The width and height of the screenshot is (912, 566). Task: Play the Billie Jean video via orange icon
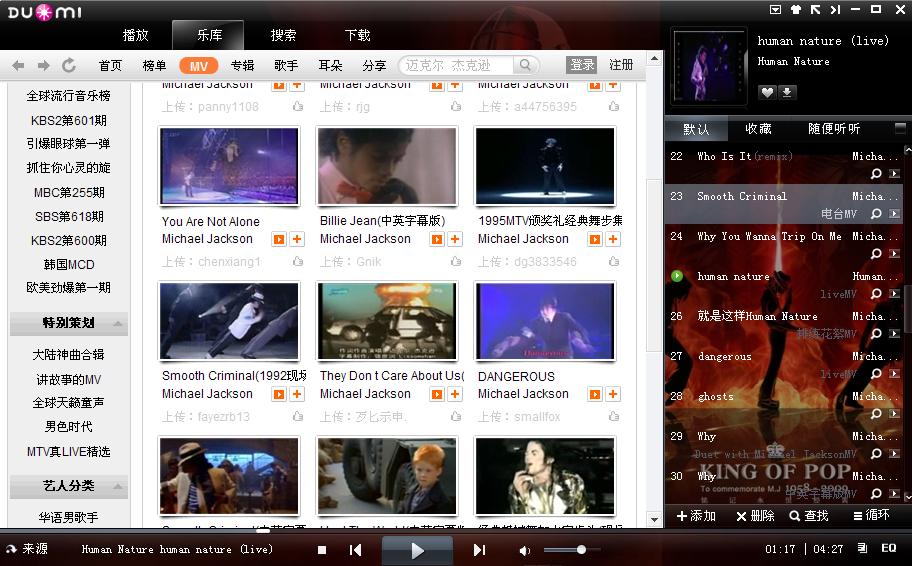pyautogui.click(x=437, y=239)
